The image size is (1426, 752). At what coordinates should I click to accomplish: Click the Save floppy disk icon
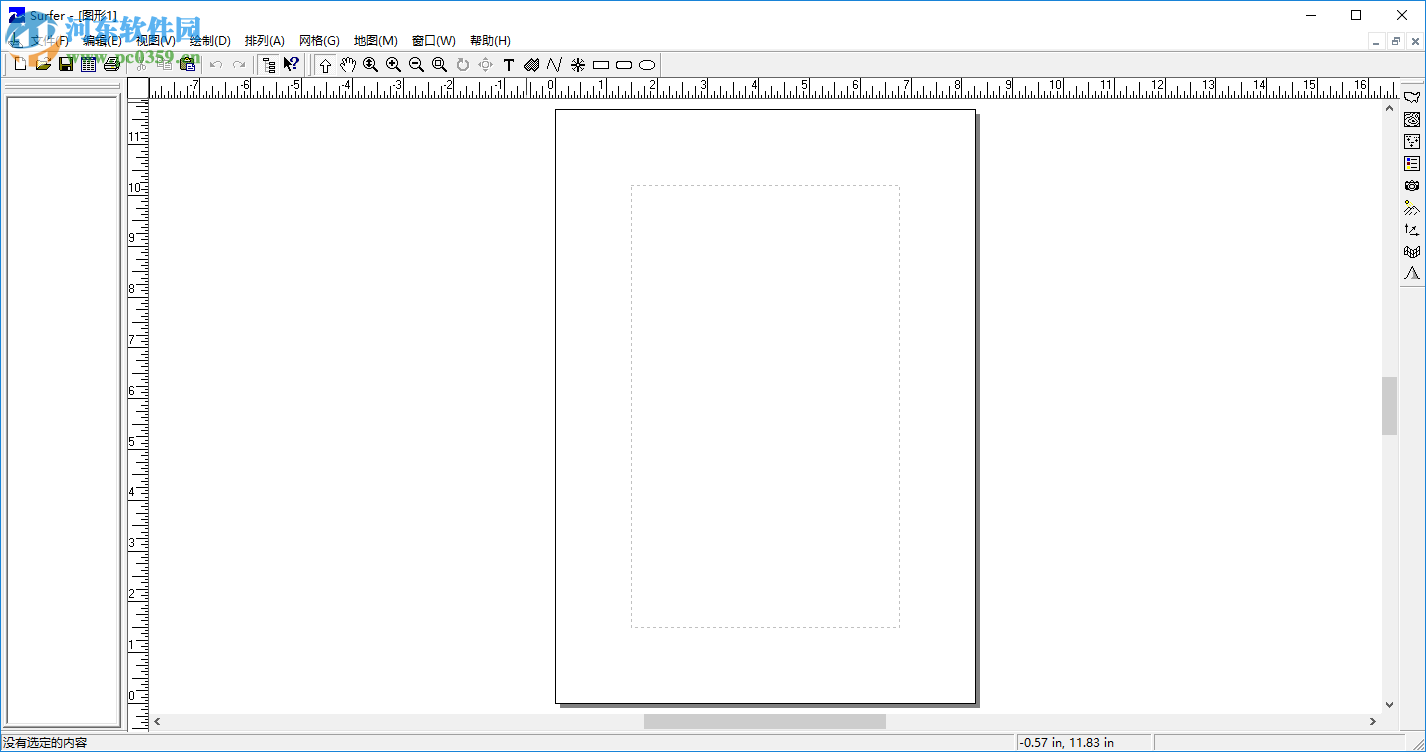click(x=66, y=65)
